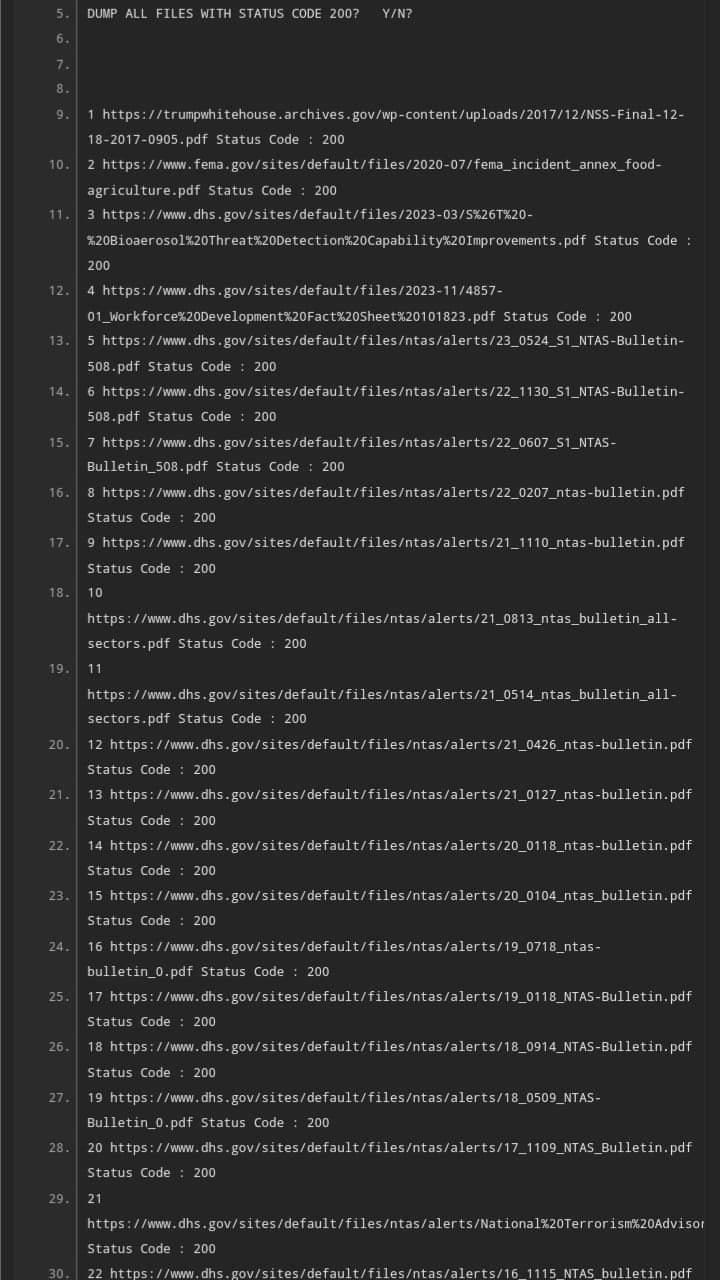Open the 19_0718_ntas-bulletin_0 link
Screen dimensions: 720x1280
pyautogui.click(x=355, y=946)
